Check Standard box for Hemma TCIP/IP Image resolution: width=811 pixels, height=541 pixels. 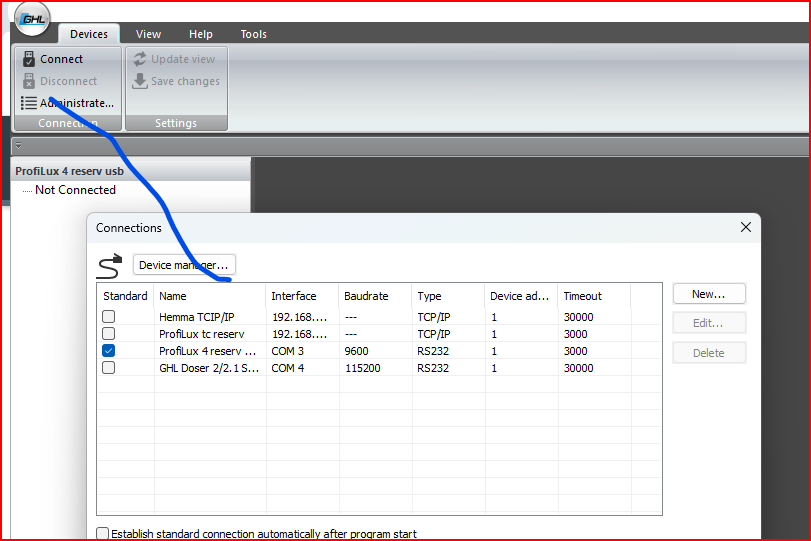(109, 317)
